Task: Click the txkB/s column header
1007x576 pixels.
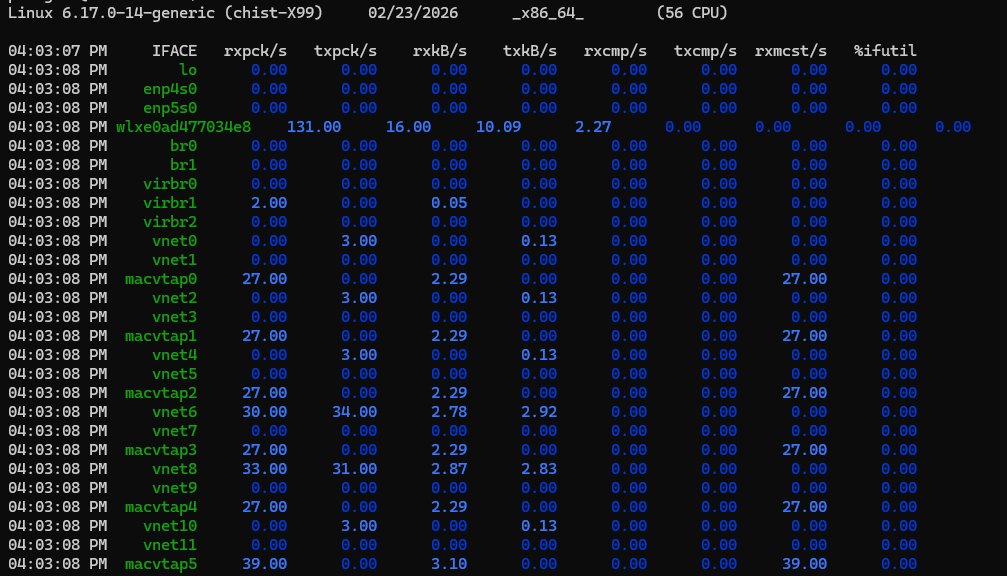Action: (530, 51)
